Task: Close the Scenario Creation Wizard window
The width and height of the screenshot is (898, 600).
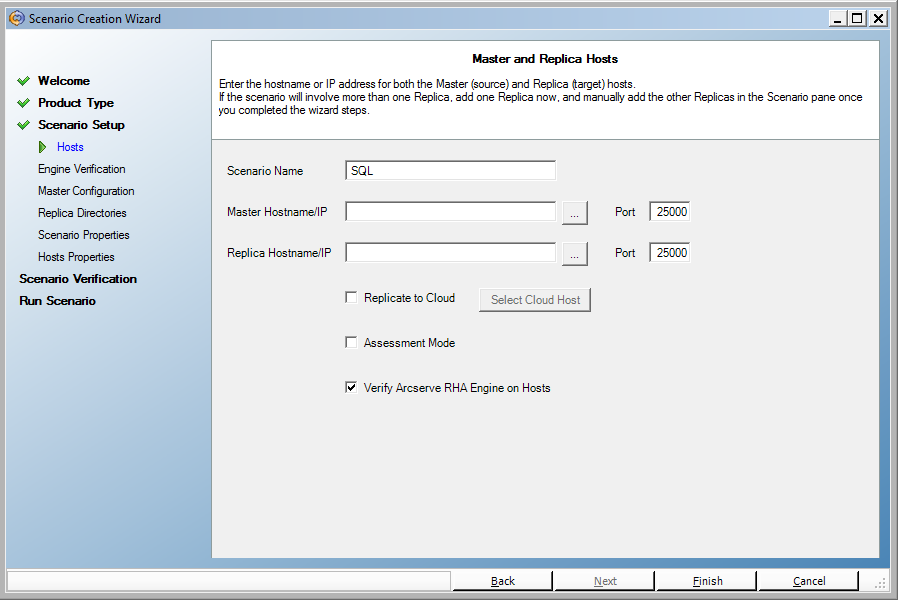Action: [x=878, y=18]
